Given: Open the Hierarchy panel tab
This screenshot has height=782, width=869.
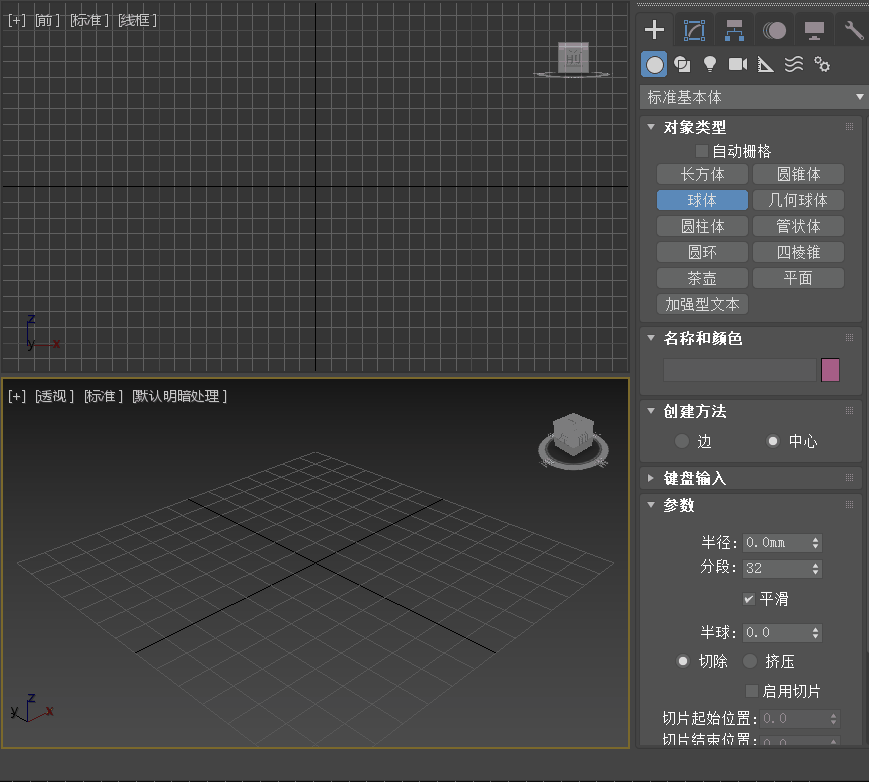Looking at the screenshot, I should coord(734,30).
